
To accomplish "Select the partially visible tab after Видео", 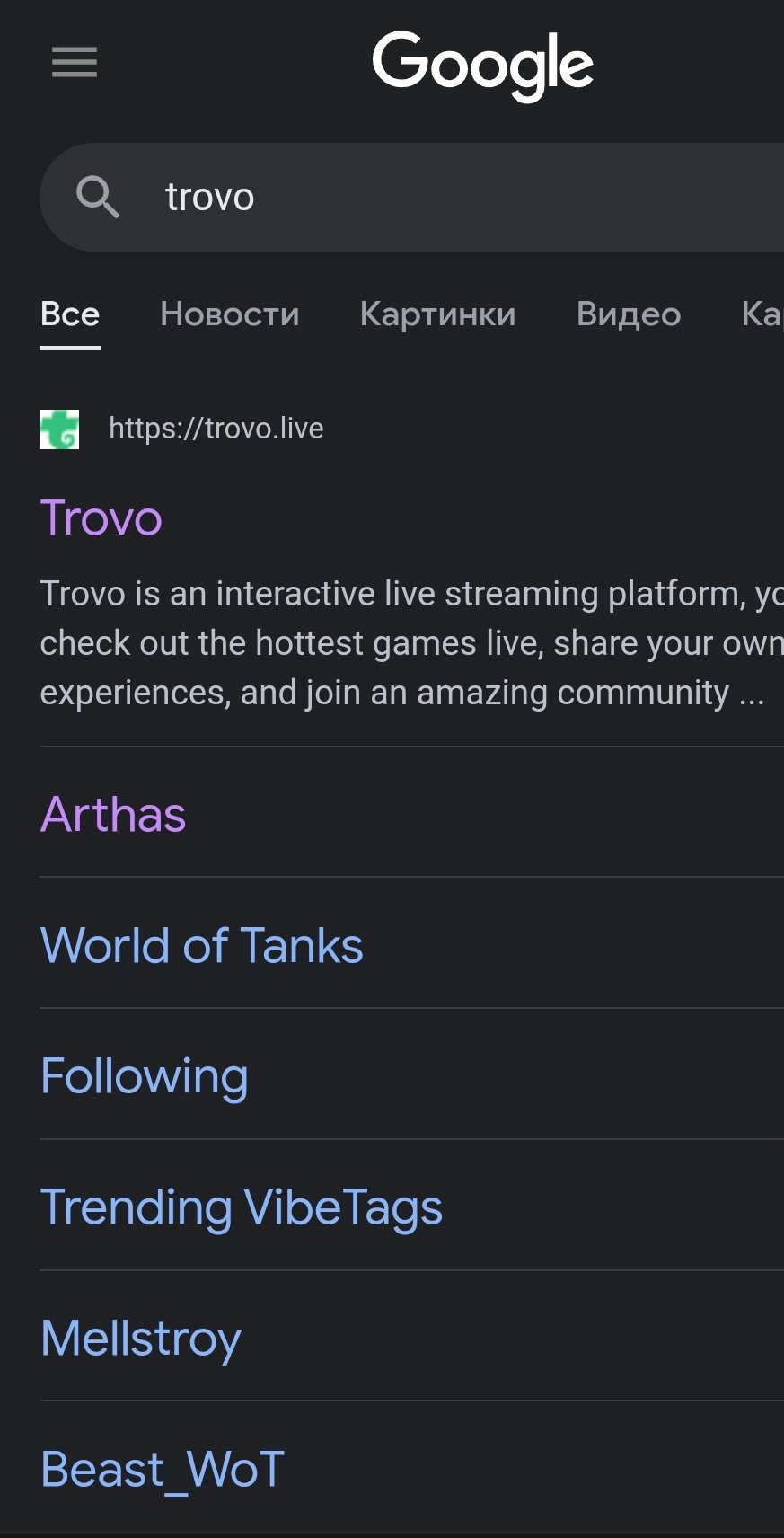I will tap(762, 314).
